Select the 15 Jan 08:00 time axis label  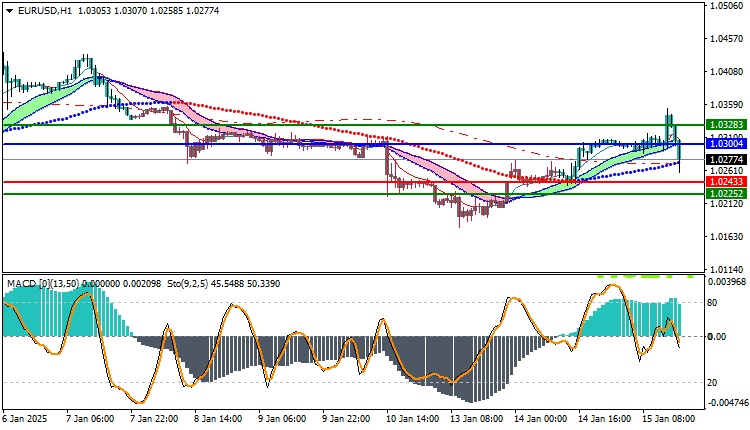click(668, 419)
